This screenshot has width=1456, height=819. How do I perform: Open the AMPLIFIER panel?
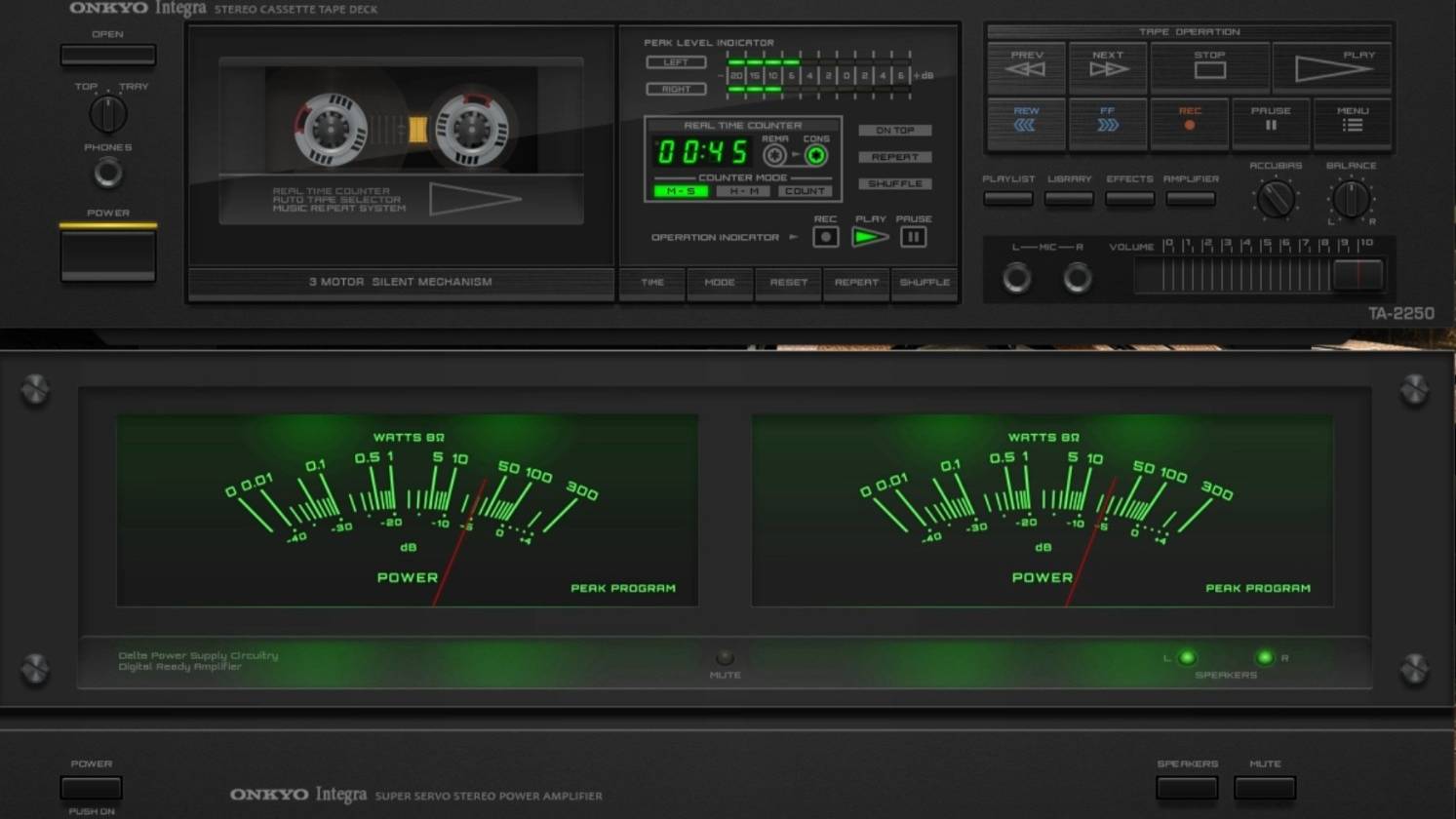pyautogui.click(x=1191, y=198)
